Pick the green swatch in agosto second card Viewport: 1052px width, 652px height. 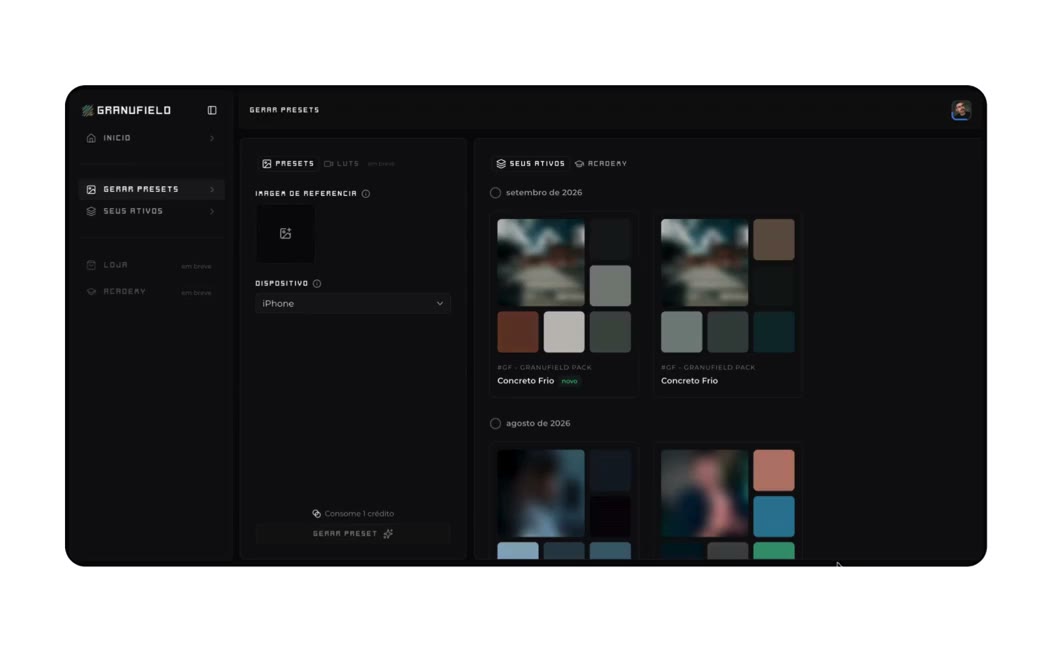tap(774, 551)
